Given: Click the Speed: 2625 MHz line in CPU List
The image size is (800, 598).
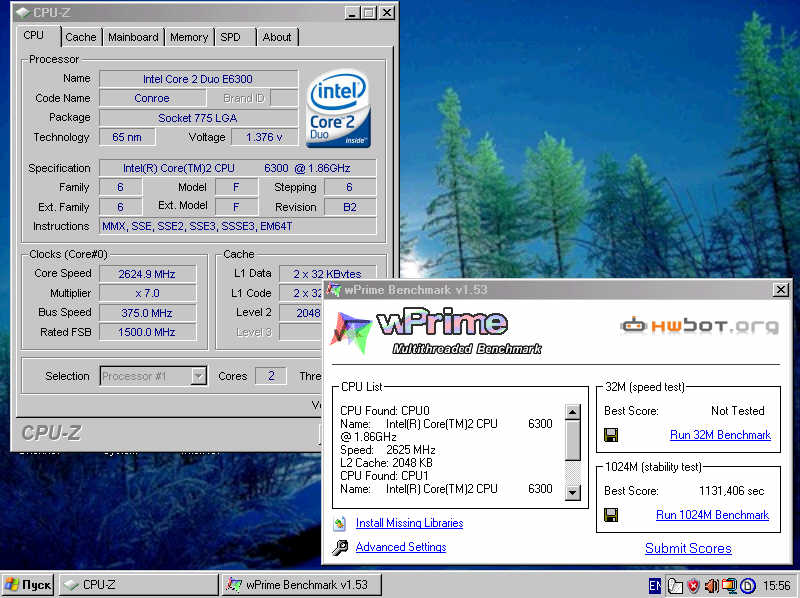Looking at the screenshot, I should pos(388,450).
